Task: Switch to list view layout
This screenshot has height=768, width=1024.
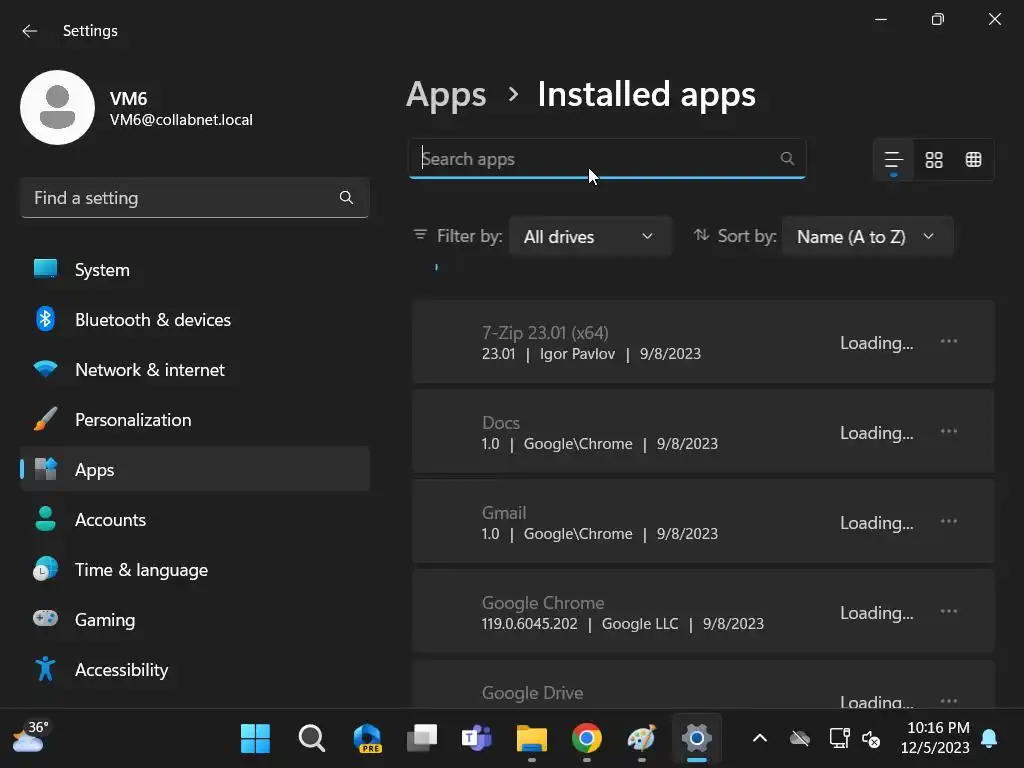Action: tap(893, 159)
